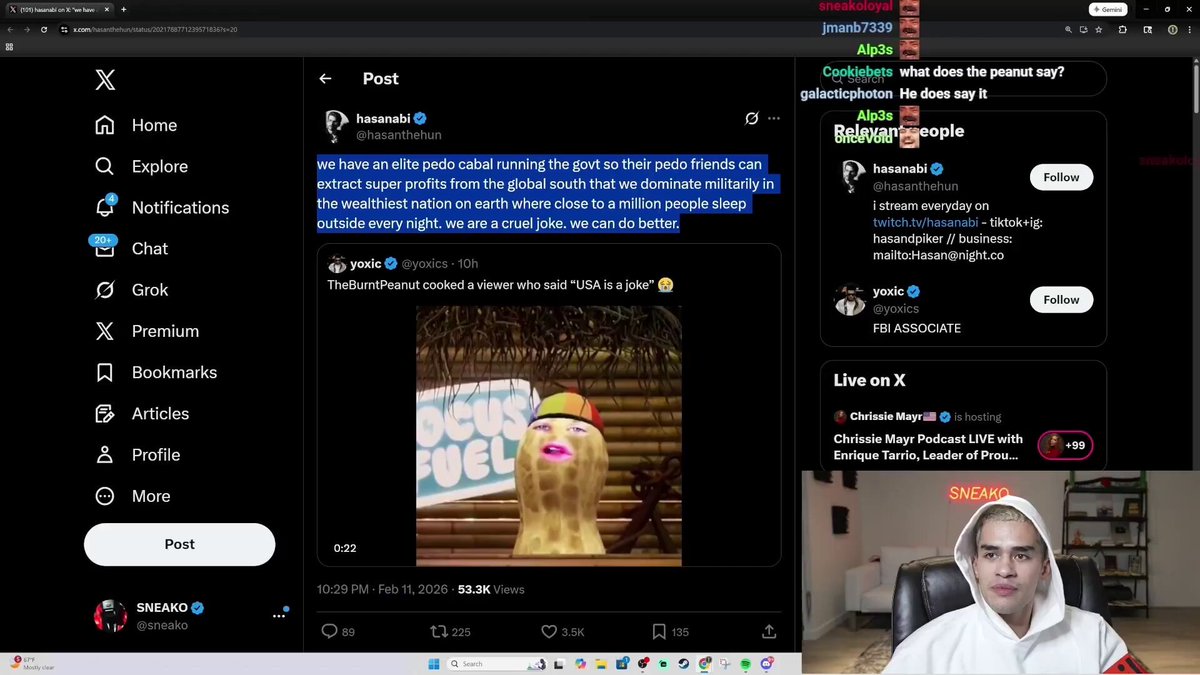Open weather widget Mostly clear
Screen dimensions: 1200x675
pos(33,663)
